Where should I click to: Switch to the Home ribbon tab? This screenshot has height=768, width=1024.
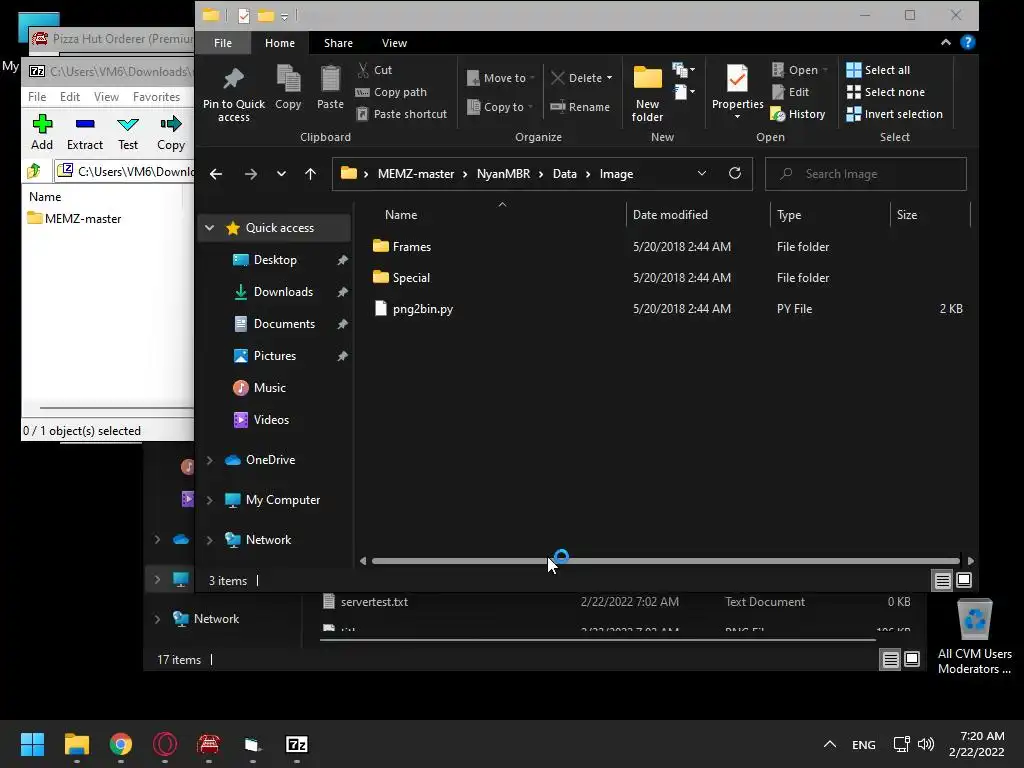pos(280,42)
